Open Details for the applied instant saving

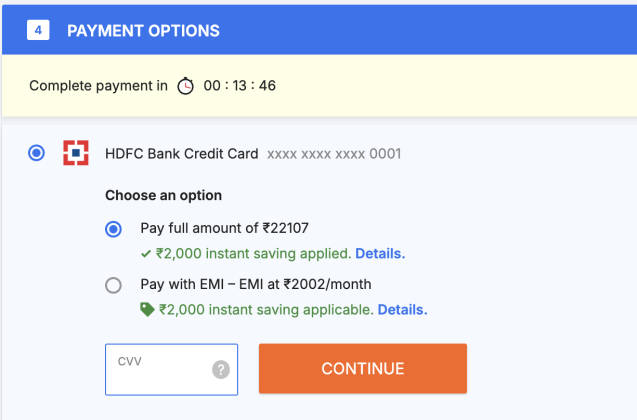(x=380, y=253)
